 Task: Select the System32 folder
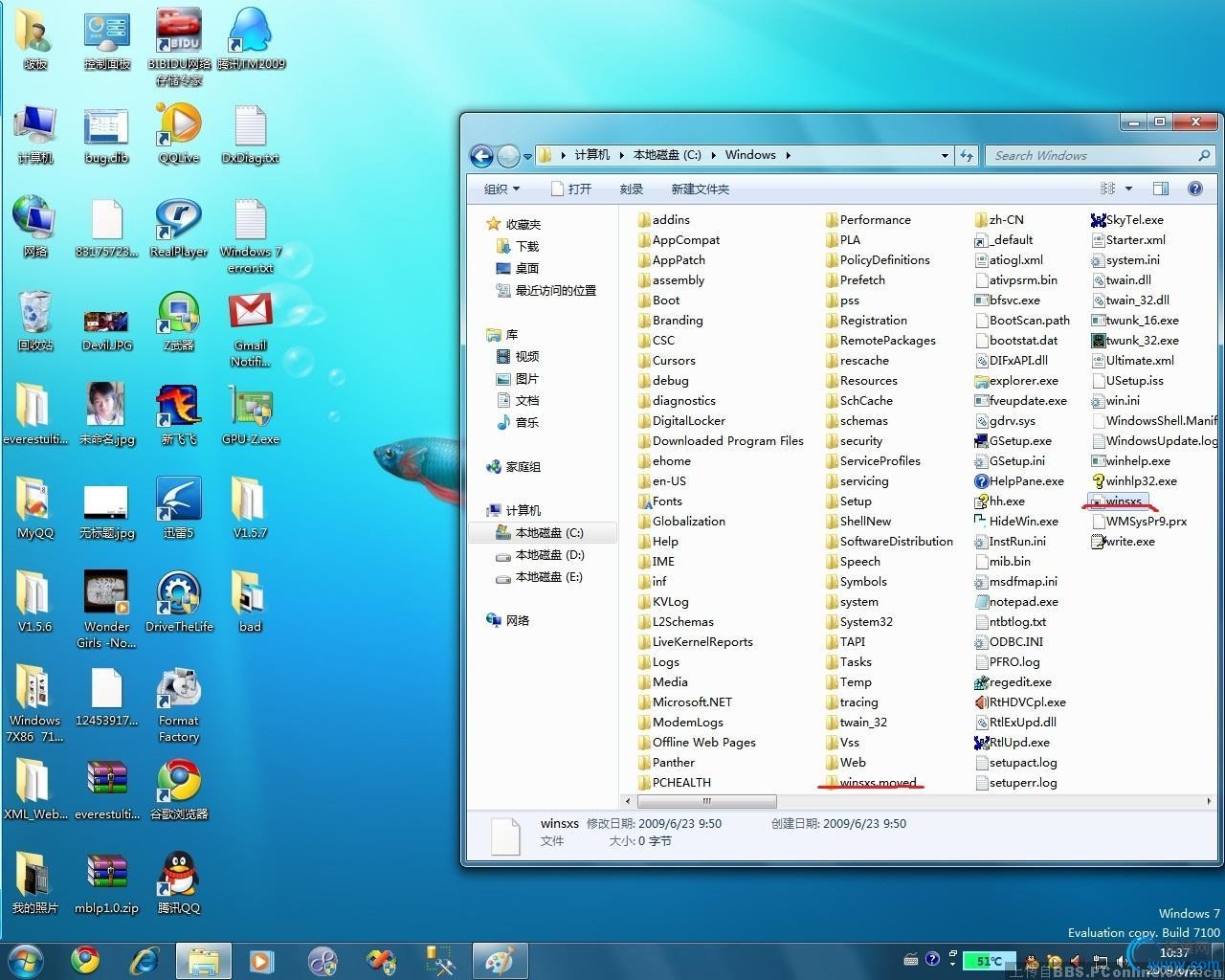[865, 622]
